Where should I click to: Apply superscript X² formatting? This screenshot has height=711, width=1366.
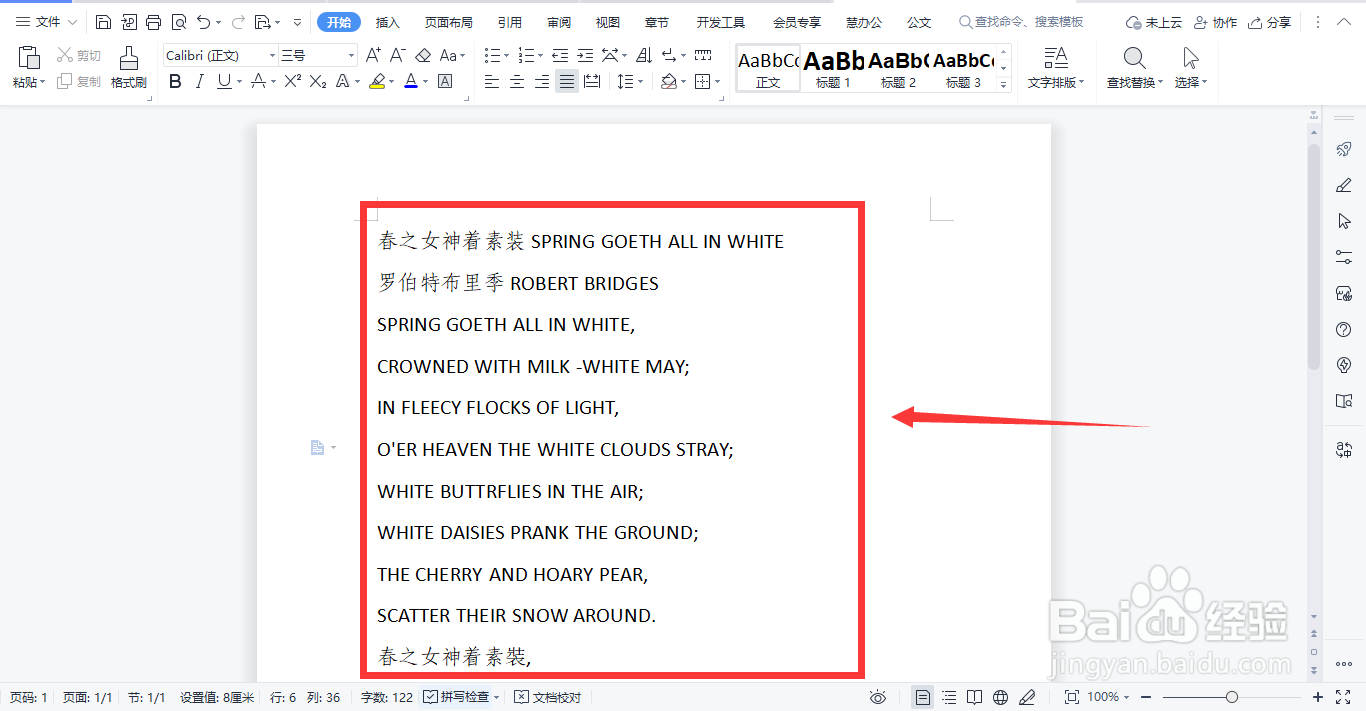[x=293, y=81]
